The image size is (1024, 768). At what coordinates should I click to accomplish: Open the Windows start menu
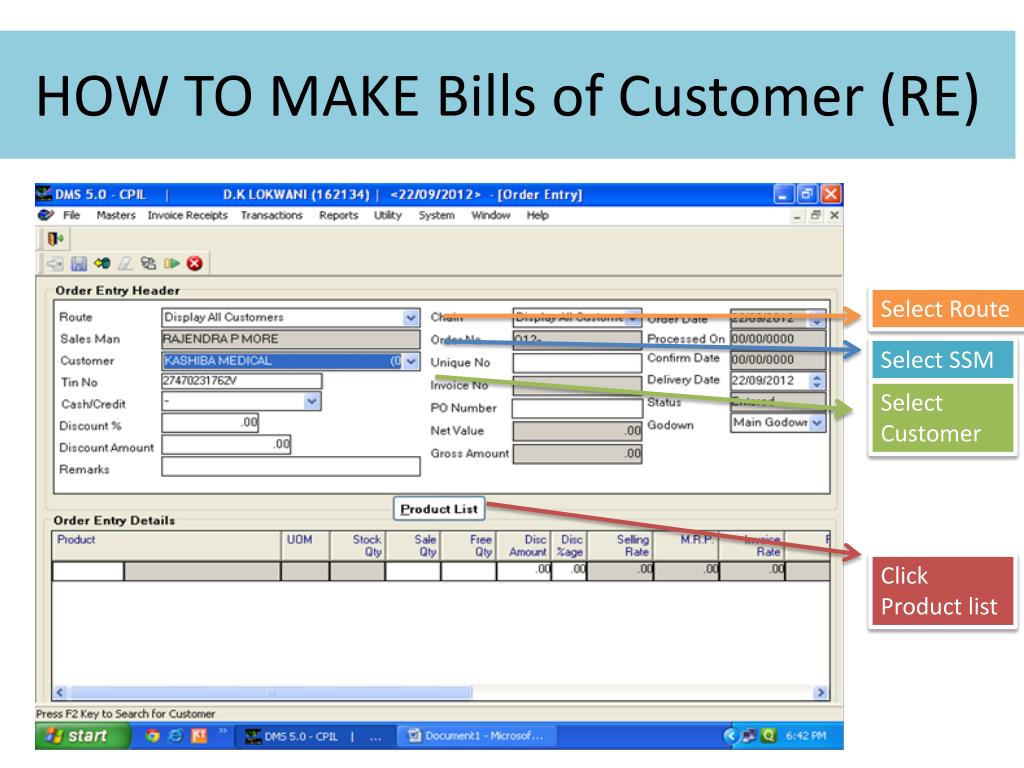click(x=83, y=736)
